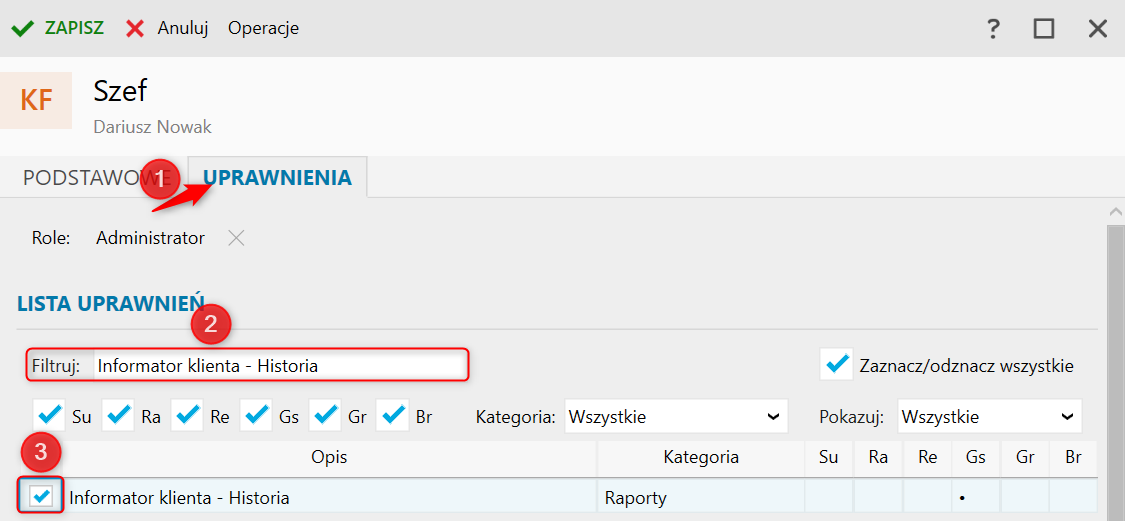Click the red Anuluj X icon
The height and width of the screenshot is (521, 1125).
(135, 28)
